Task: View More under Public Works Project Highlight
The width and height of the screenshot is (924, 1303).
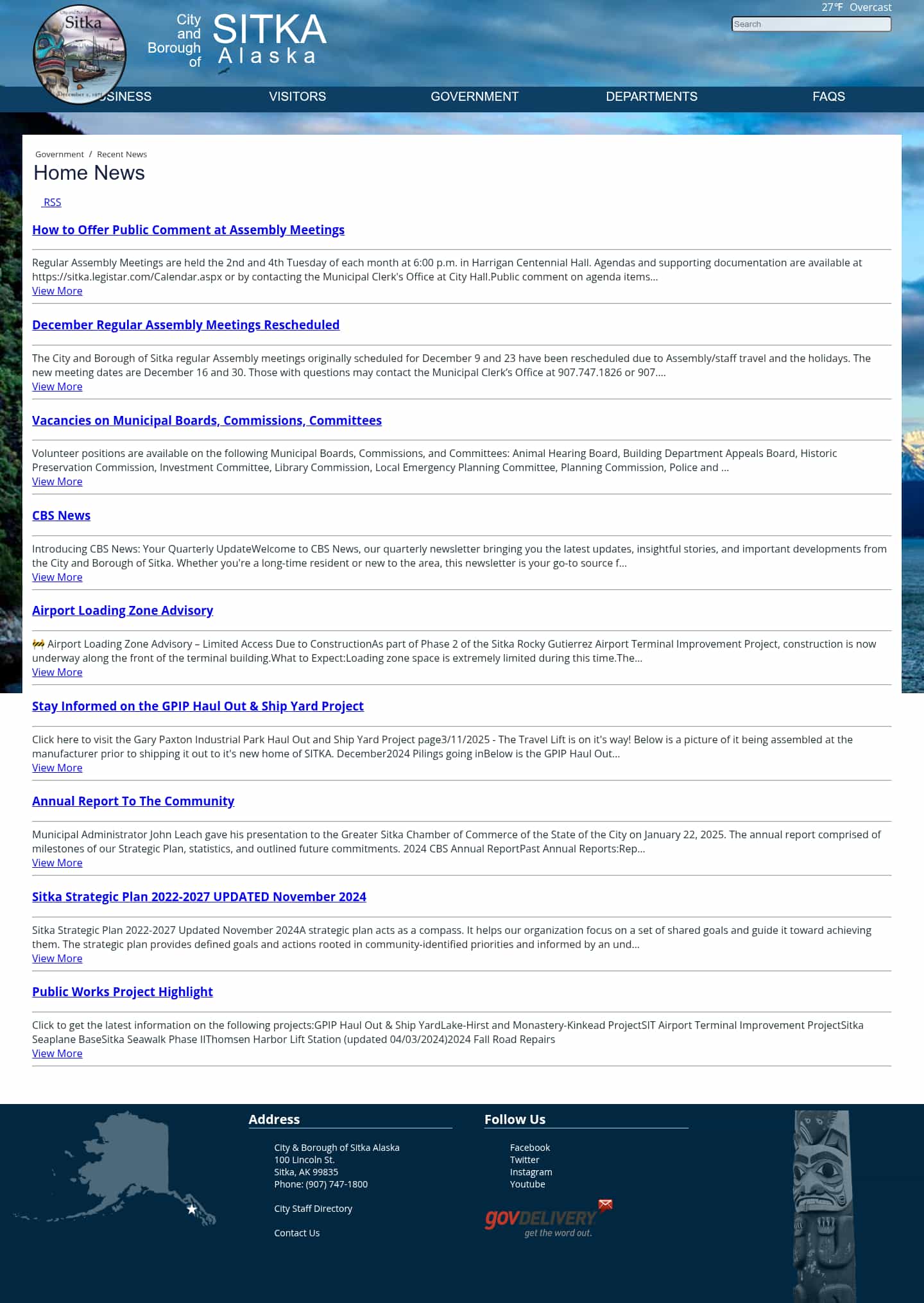Action: point(57,1053)
